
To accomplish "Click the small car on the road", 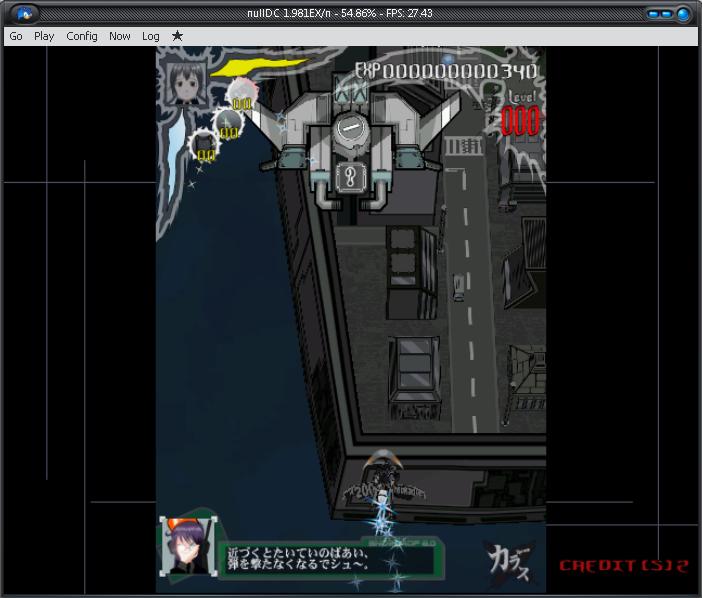I will (x=458, y=287).
